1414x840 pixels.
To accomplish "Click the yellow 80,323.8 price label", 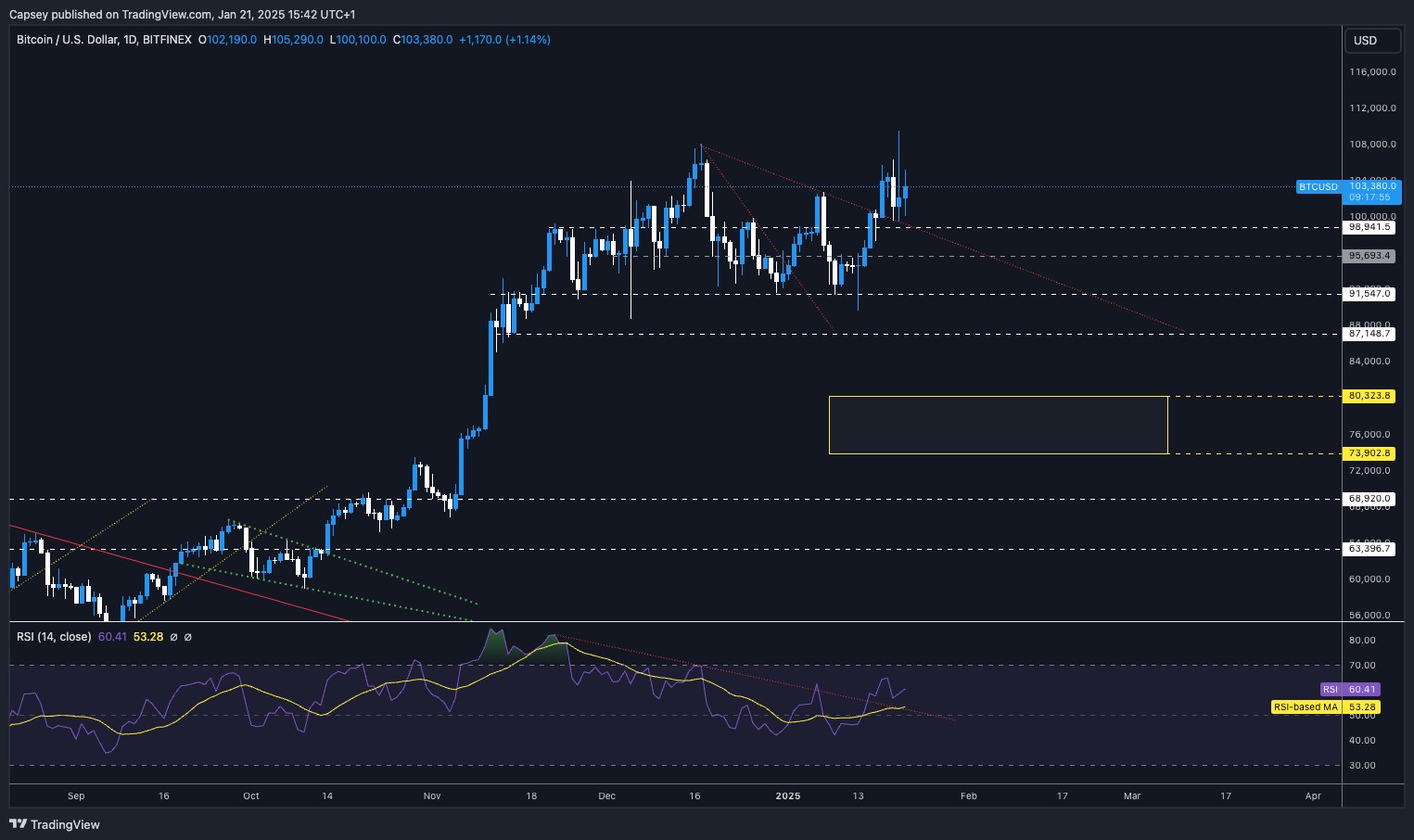I will (1369, 396).
